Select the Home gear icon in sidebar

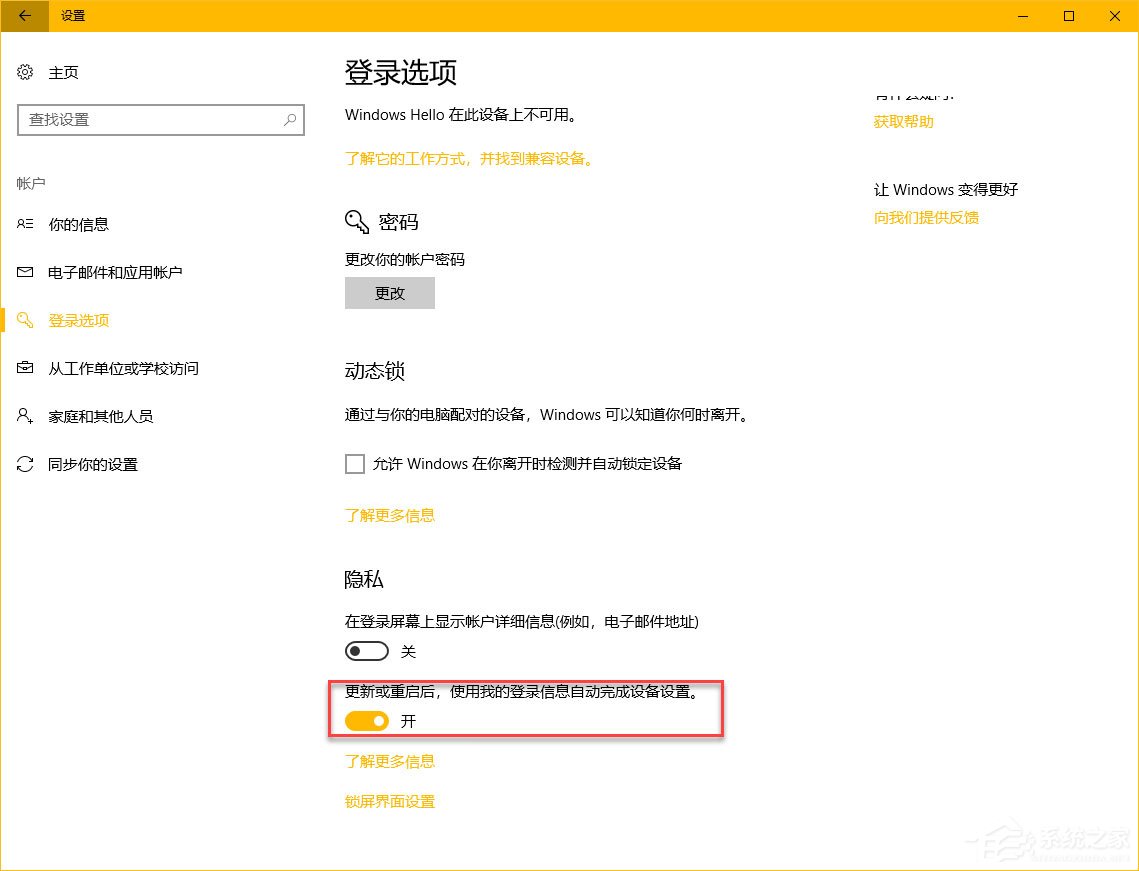point(24,72)
